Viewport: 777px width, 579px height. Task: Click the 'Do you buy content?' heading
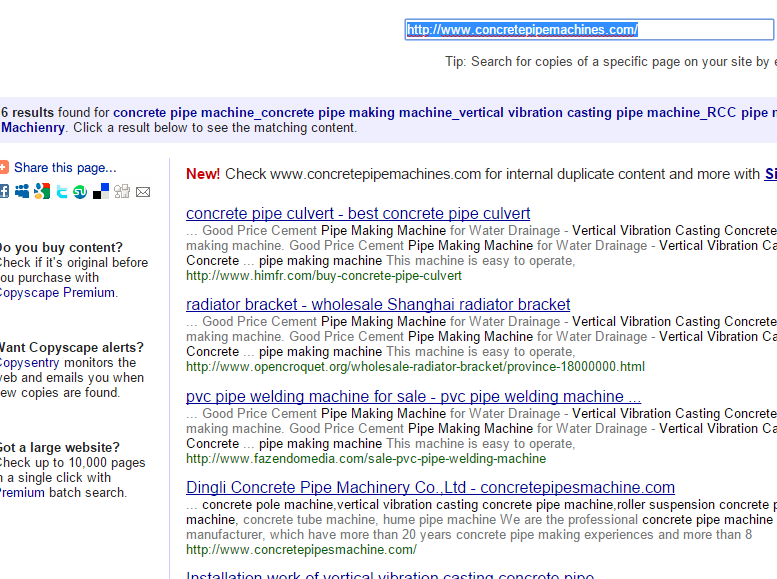(61, 247)
